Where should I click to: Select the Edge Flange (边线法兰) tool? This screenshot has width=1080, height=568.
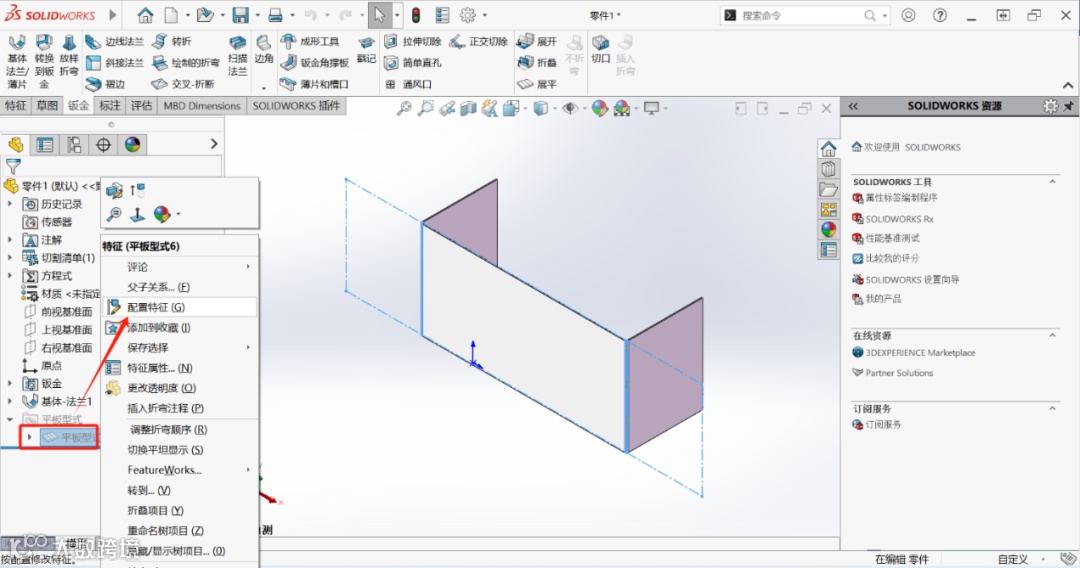pyautogui.click(x=114, y=42)
